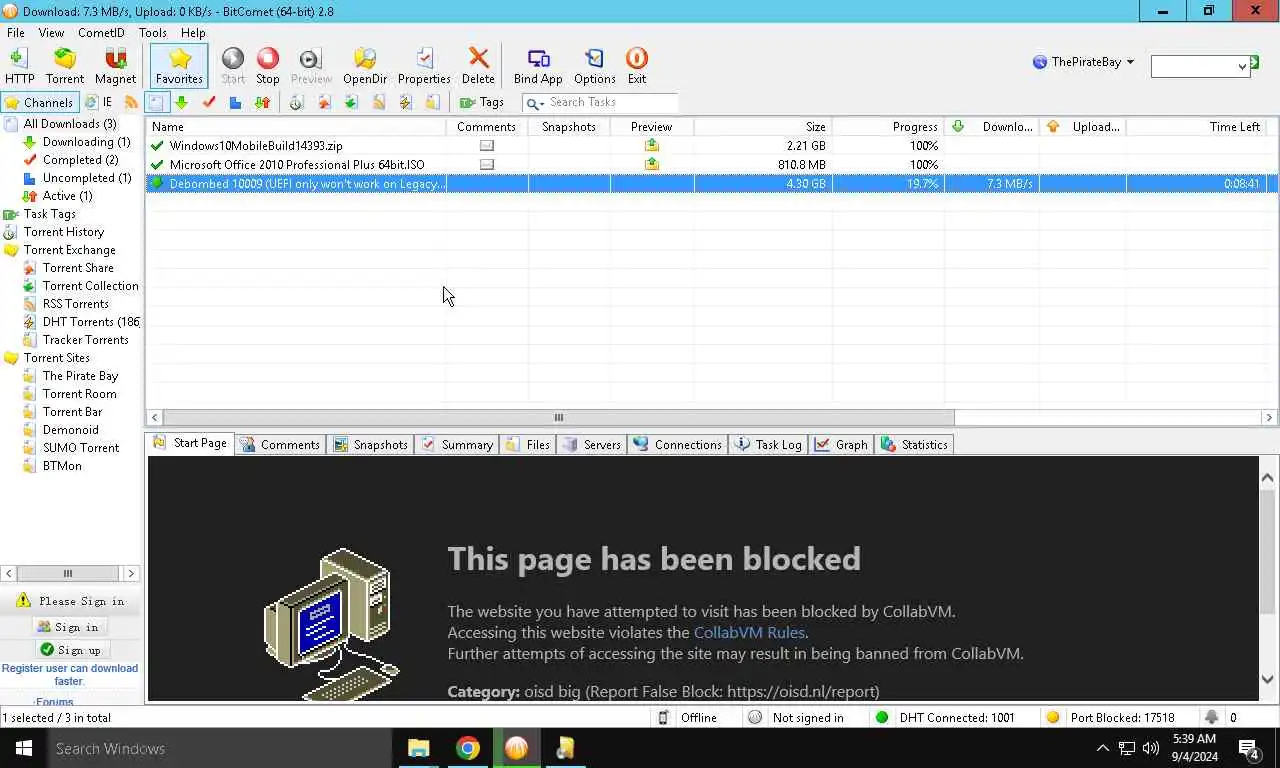Click the Register user can download faster link
Image resolution: width=1280 pixels, height=768 pixels.
(x=70, y=675)
